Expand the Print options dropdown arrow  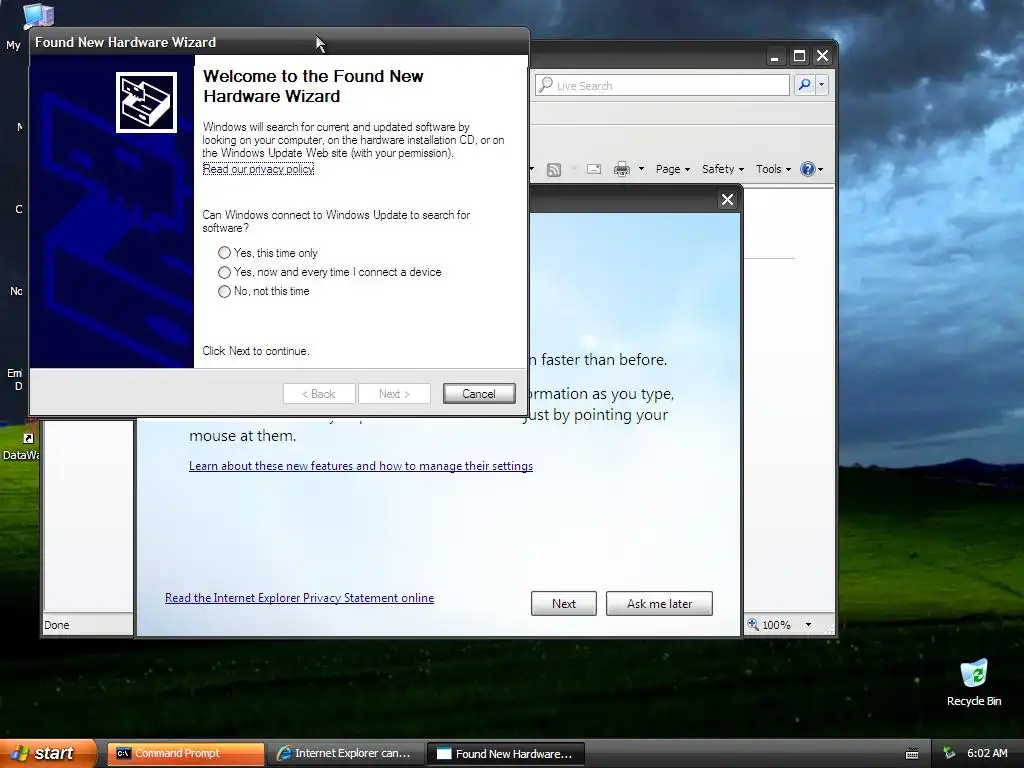pos(641,169)
